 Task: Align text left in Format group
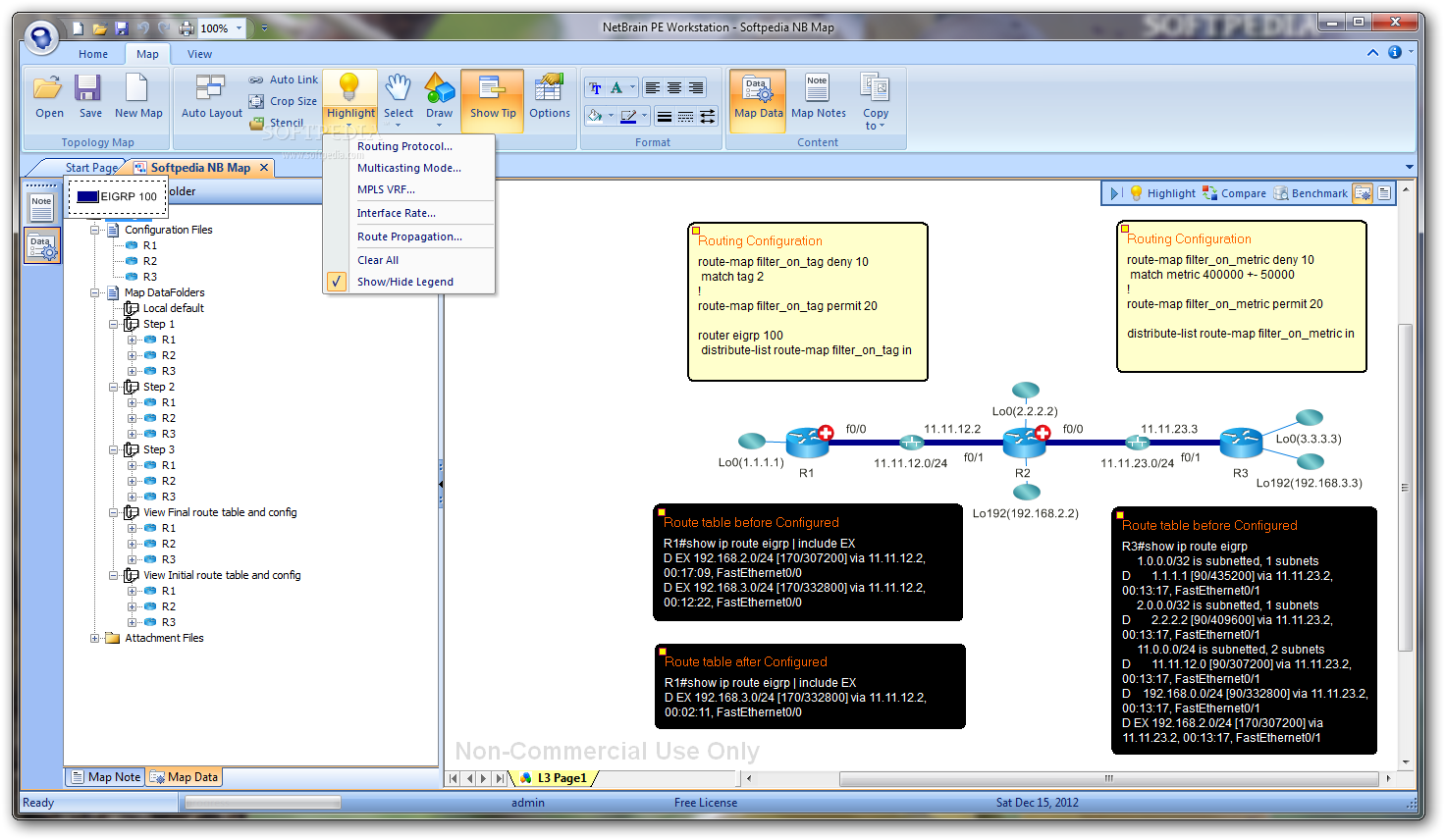pyautogui.click(x=653, y=88)
